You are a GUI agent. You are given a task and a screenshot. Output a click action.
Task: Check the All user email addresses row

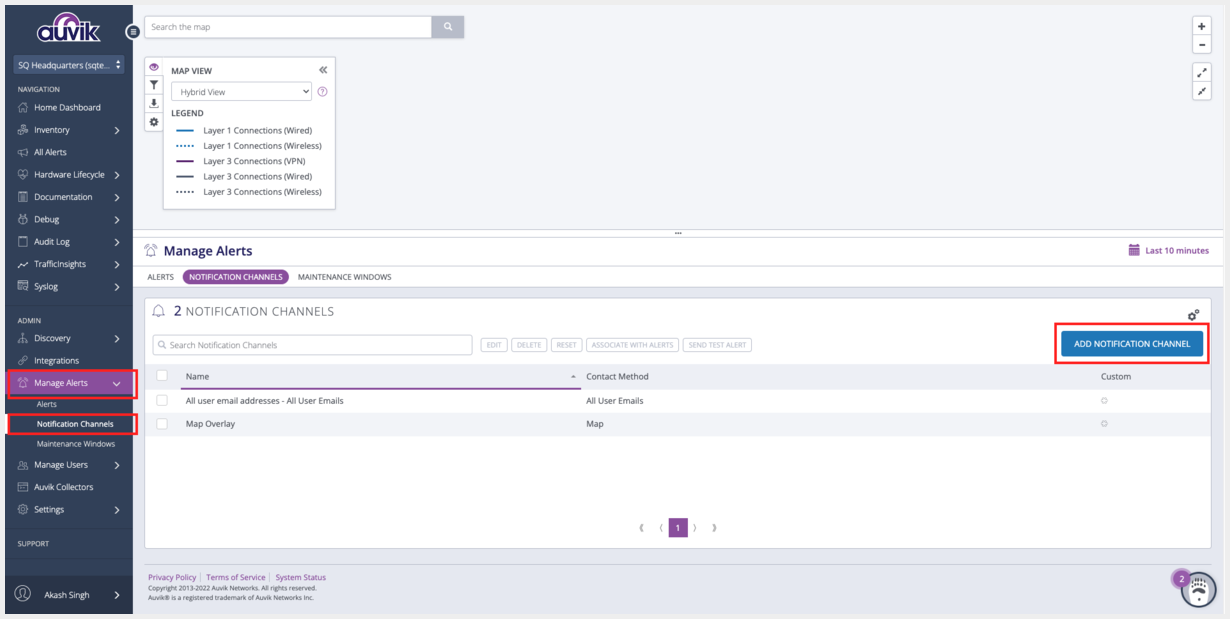[x=161, y=400]
